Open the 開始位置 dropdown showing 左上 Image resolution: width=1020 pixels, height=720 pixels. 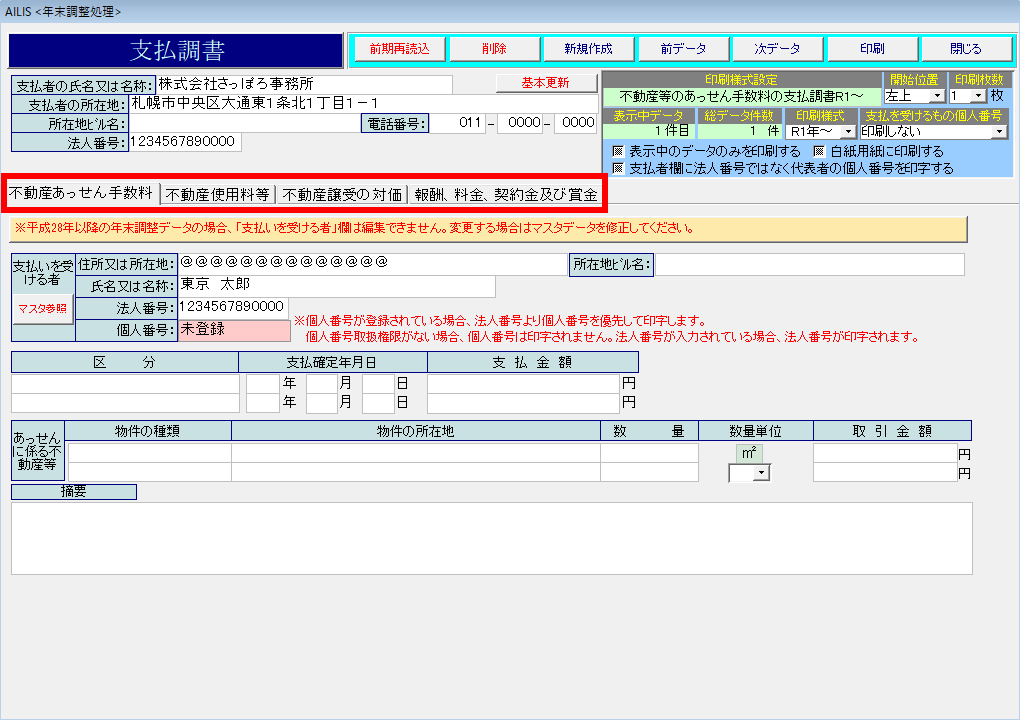coord(936,96)
